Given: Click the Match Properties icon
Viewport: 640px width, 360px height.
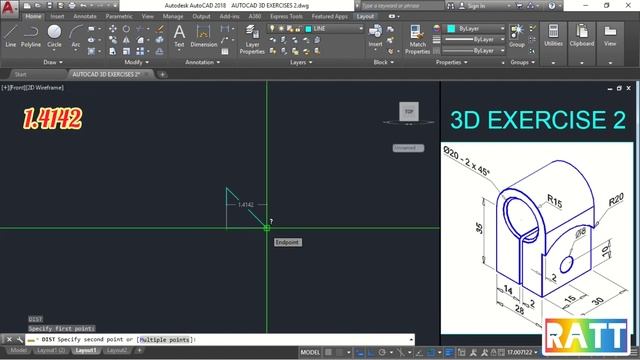Looking at the screenshot, I should click(x=417, y=39).
